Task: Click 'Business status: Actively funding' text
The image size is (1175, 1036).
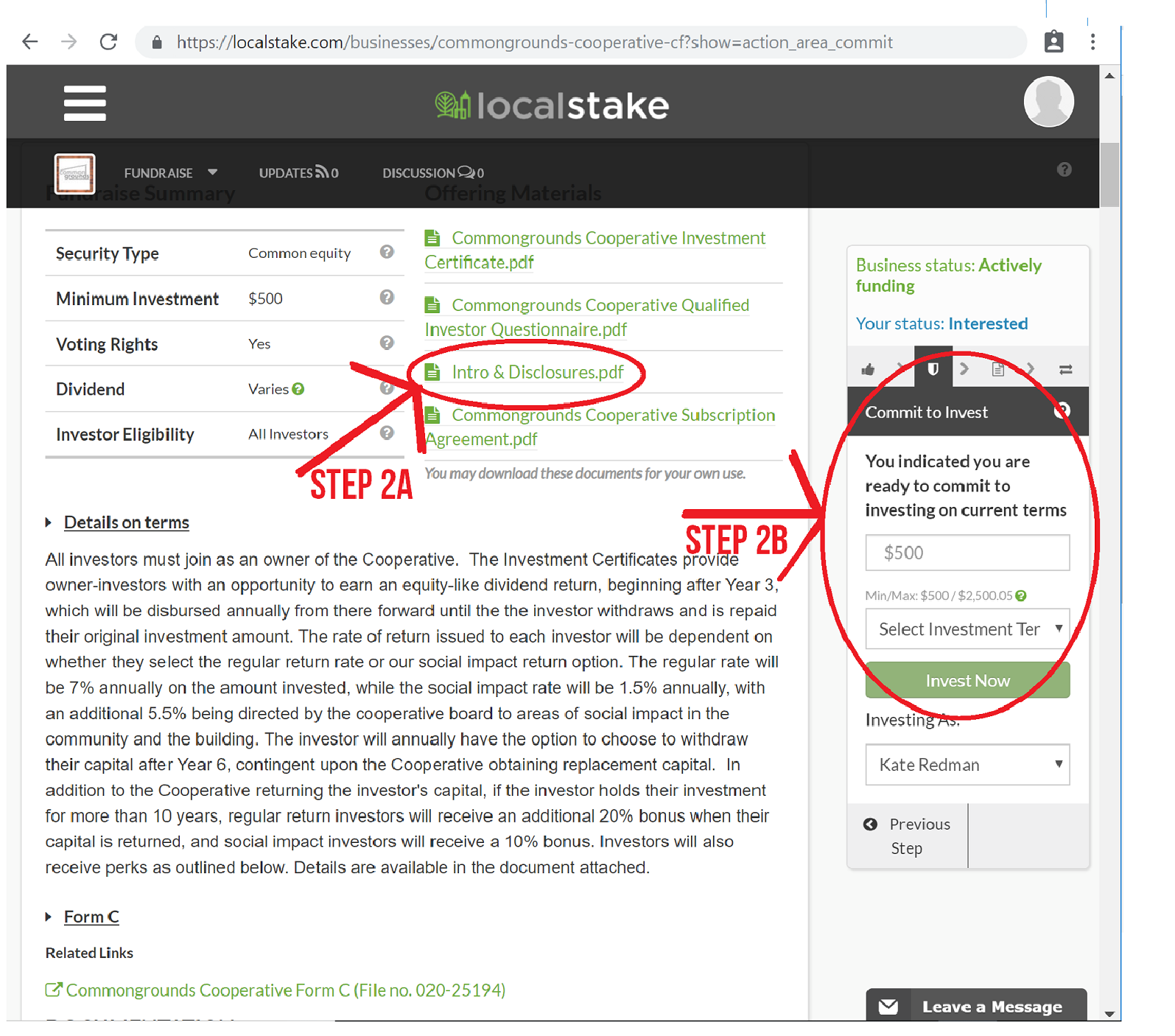Action: 949,276
